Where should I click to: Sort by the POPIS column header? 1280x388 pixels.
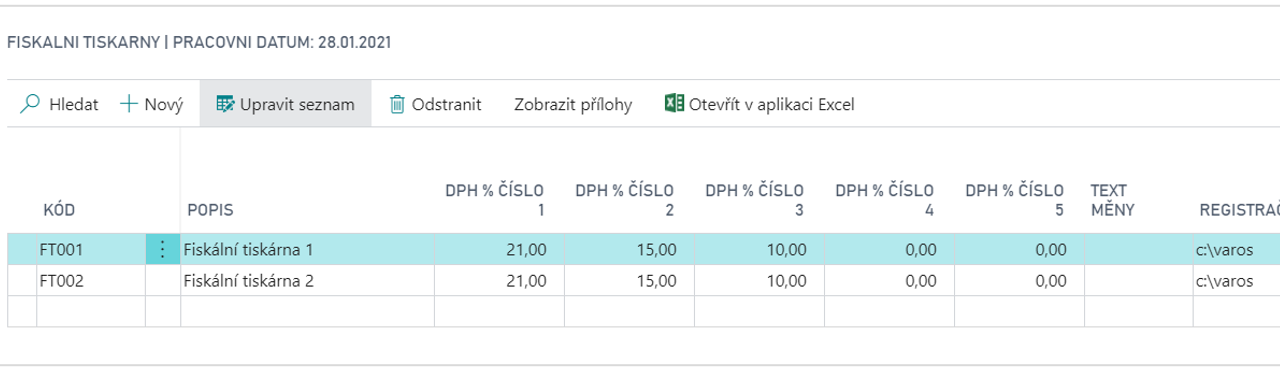tap(210, 210)
